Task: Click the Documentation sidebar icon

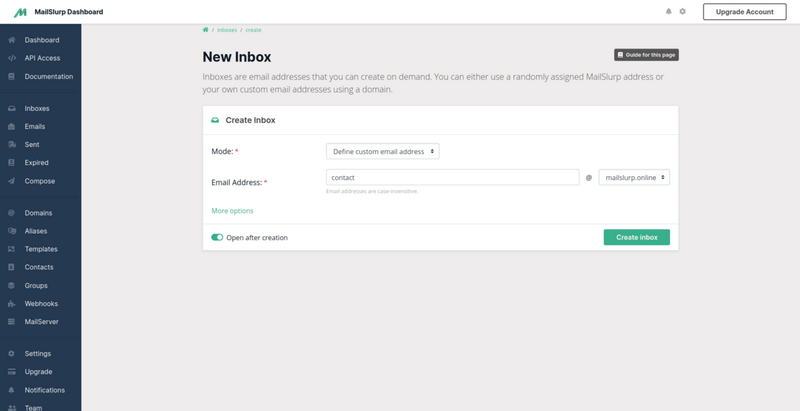Action: (12, 76)
